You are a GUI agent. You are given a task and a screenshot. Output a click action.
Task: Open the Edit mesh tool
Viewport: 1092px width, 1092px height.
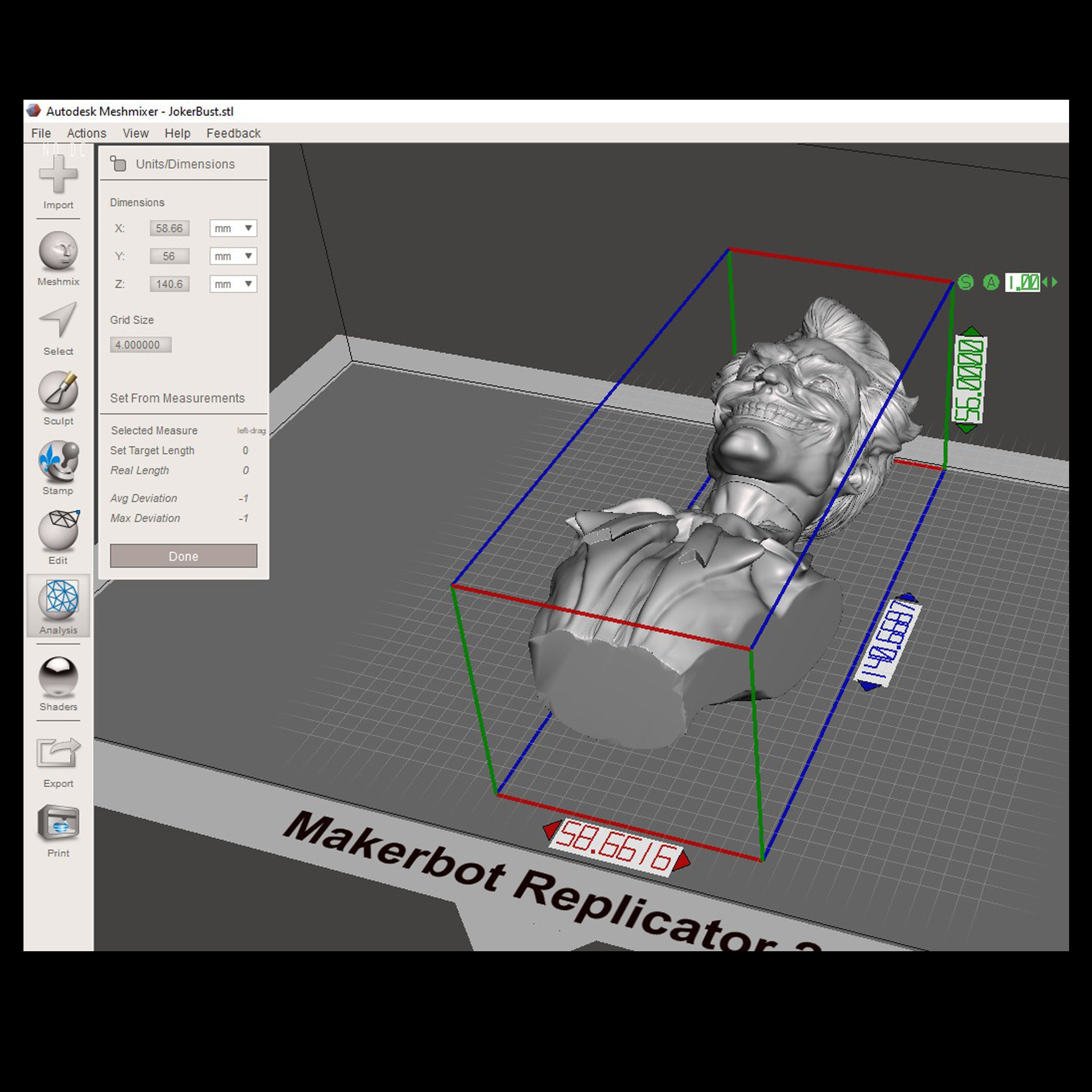tap(58, 530)
